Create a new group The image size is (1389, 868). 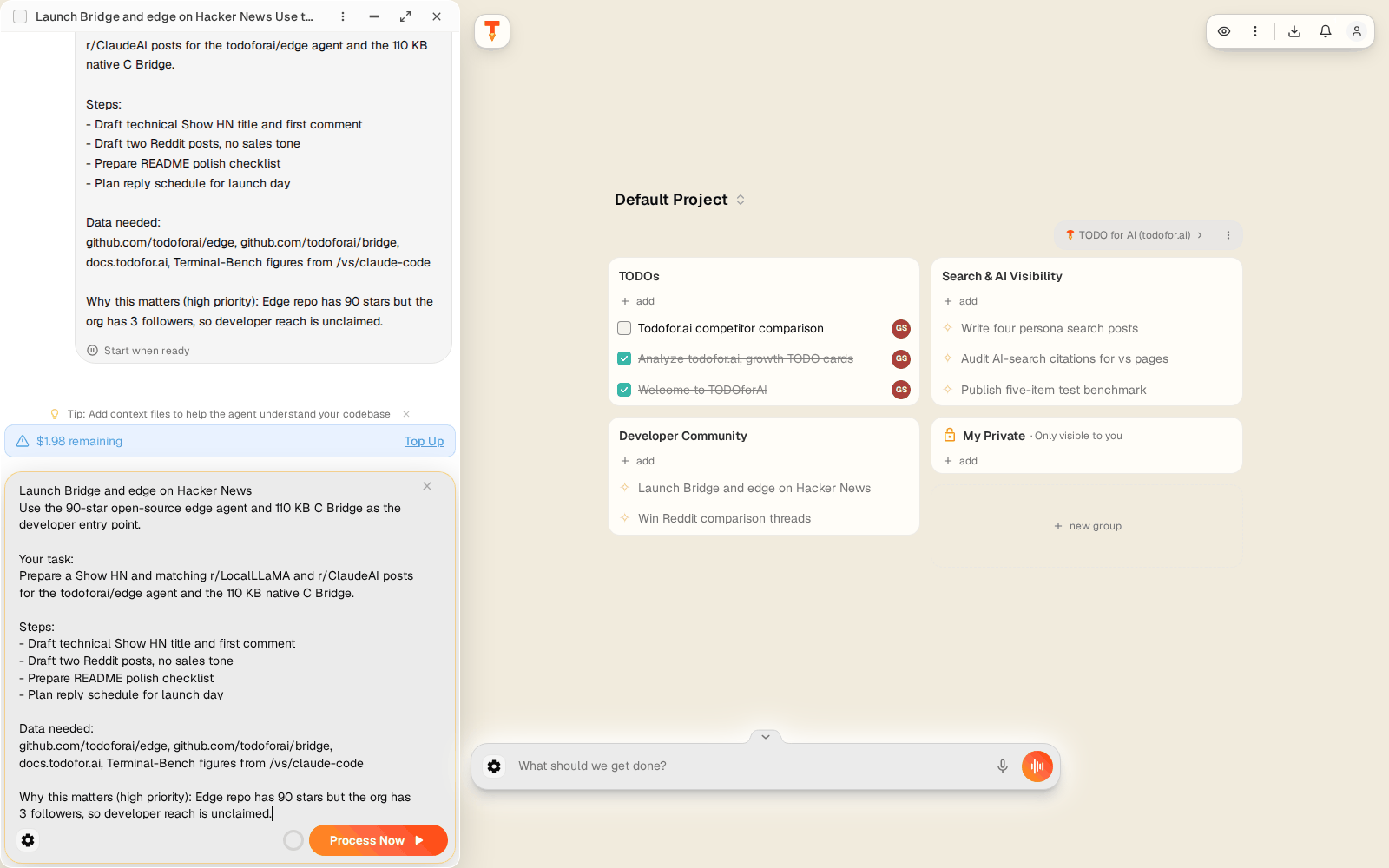coord(1087,526)
